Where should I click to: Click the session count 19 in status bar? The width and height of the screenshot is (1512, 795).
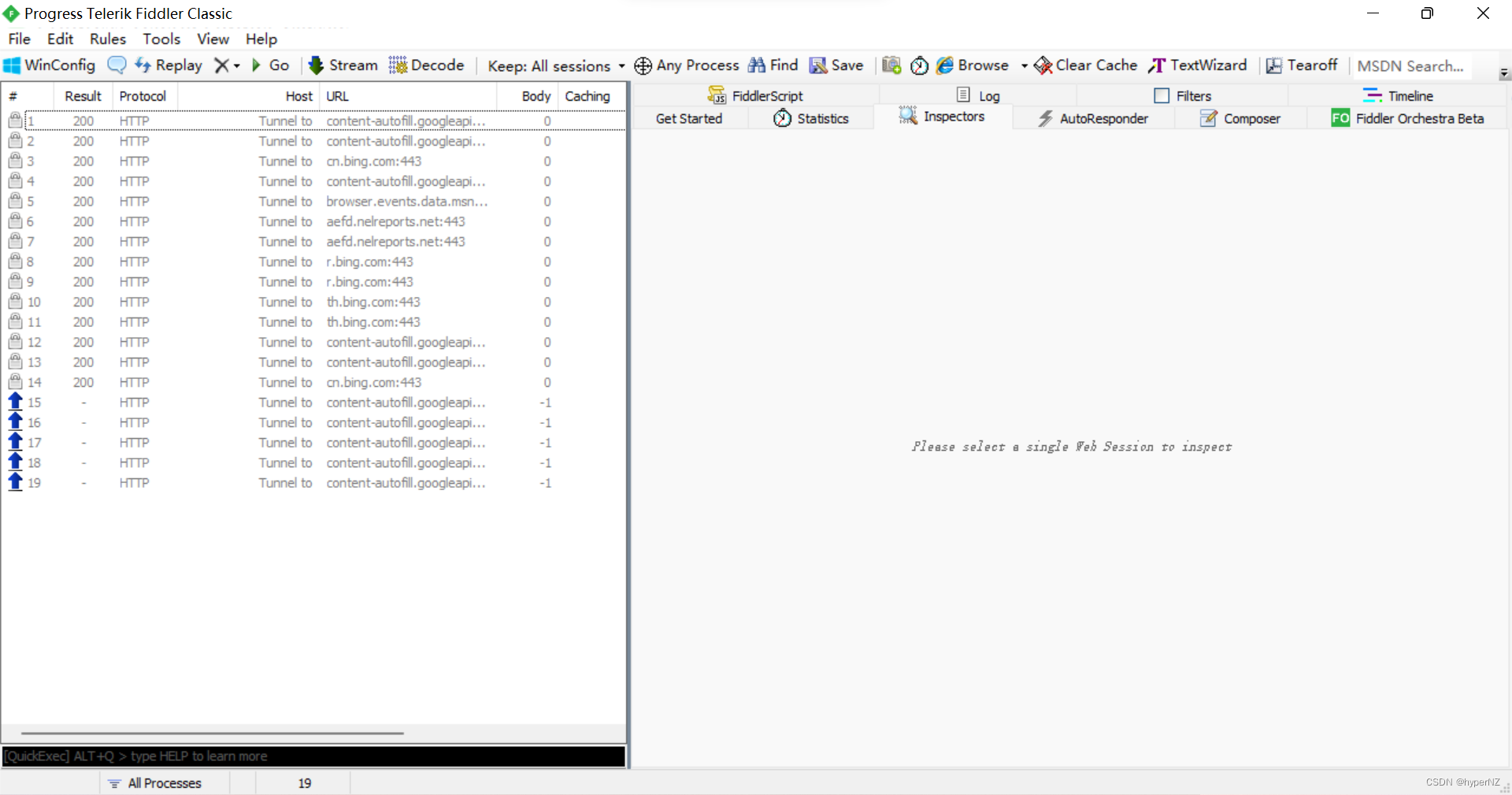304,783
